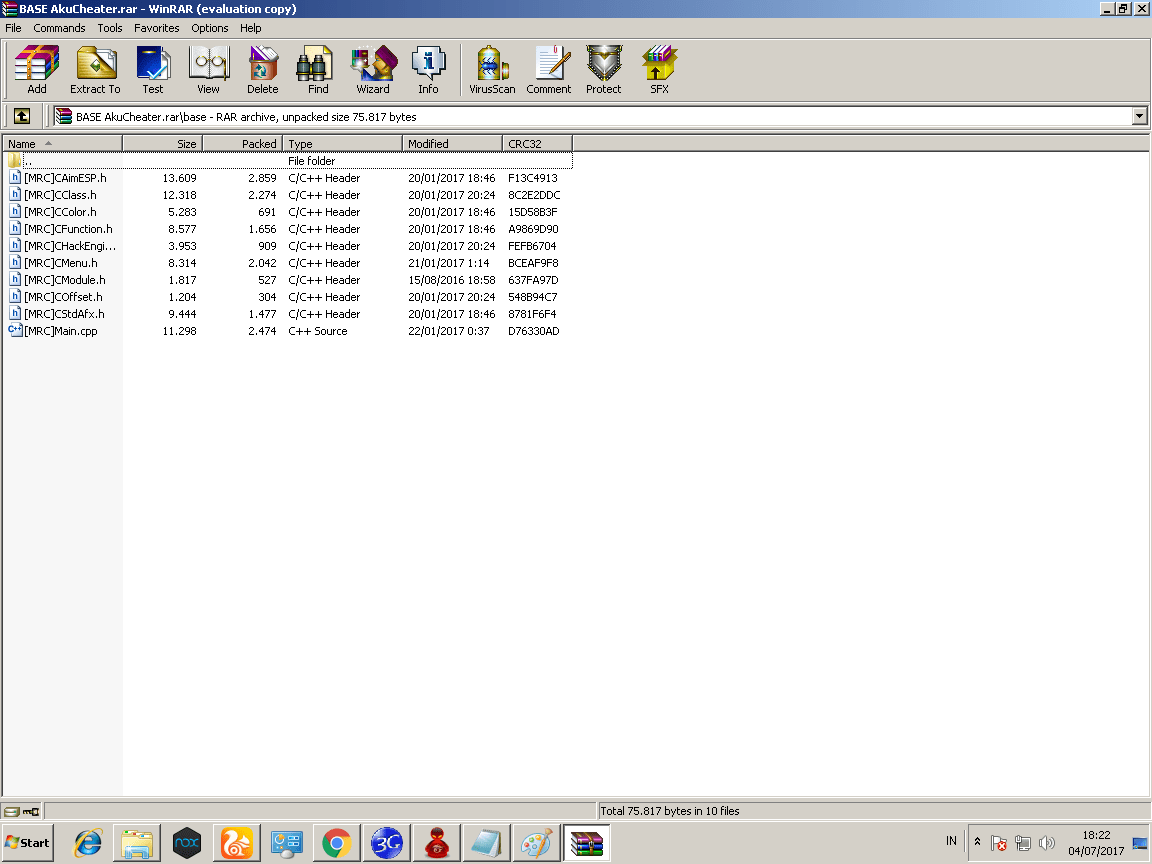1152x864 pixels.
Task: Open the Tools menu
Action: 109,28
